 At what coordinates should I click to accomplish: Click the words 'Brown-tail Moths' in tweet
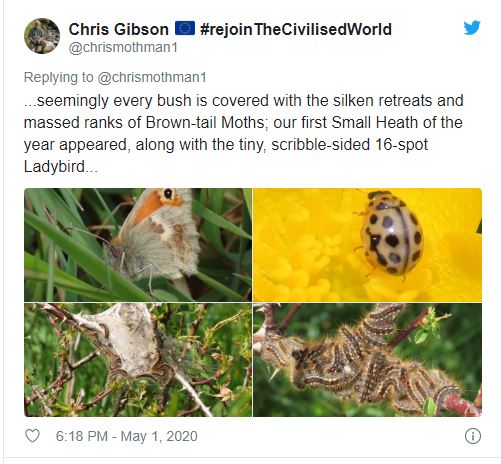click(x=205, y=123)
